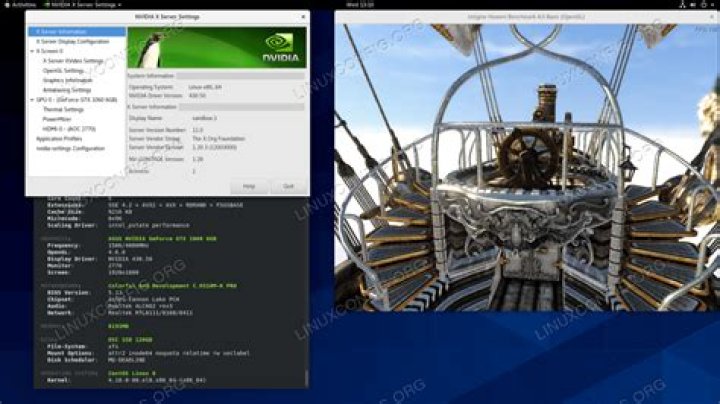720x404 pixels.
Task: Close the NVIDIA X Server Settings window
Action: [303, 17]
